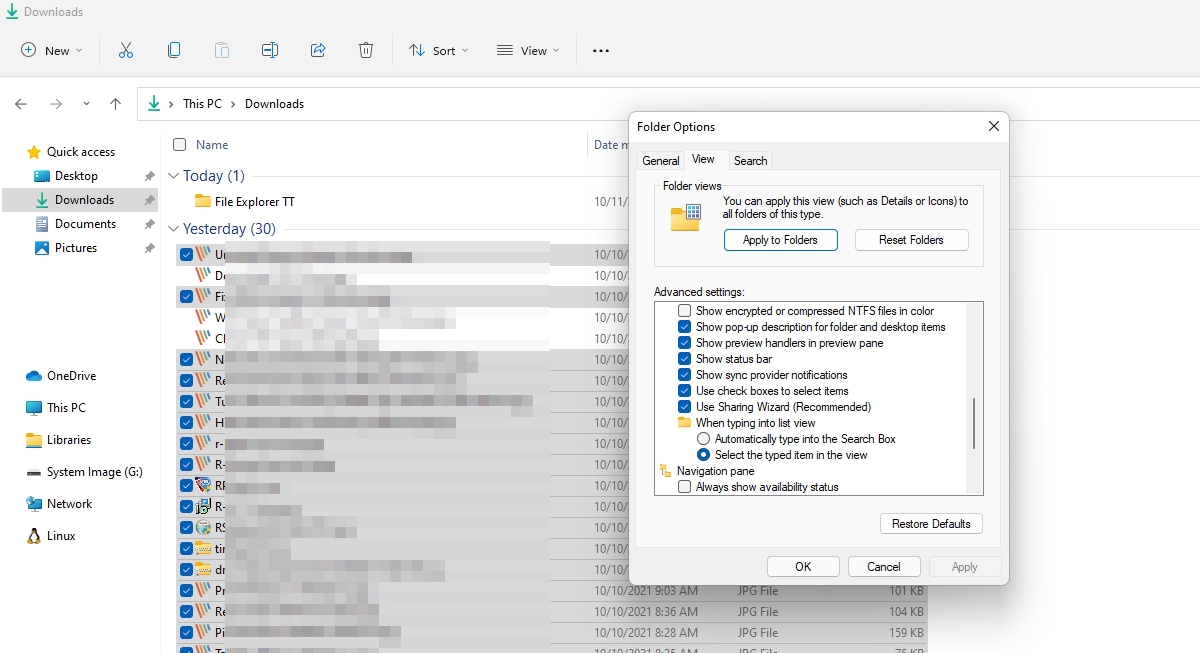Click the Copy icon in toolbar
Screen dimensions: 1200x653
(x=174, y=50)
